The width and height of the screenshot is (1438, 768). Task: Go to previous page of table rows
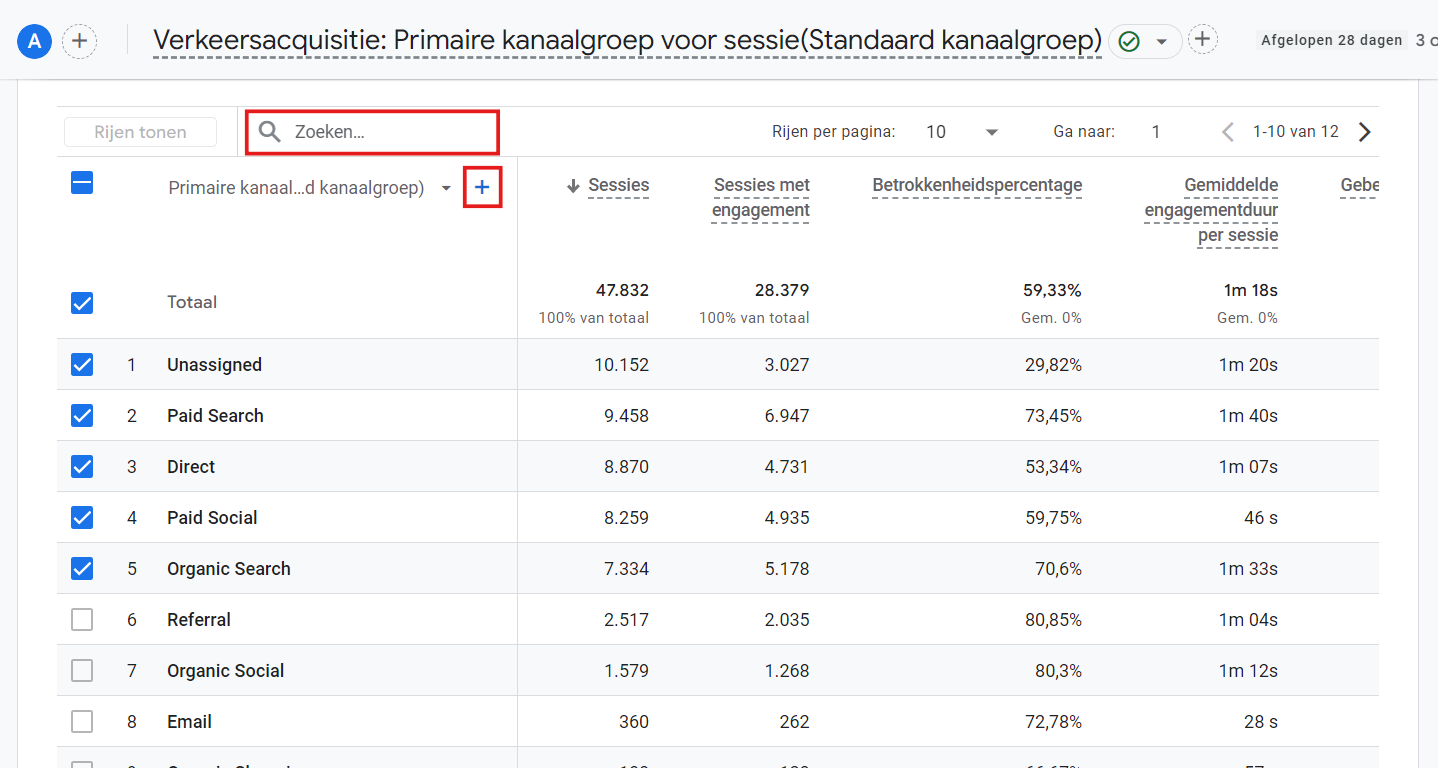pyautogui.click(x=1228, y=132)
